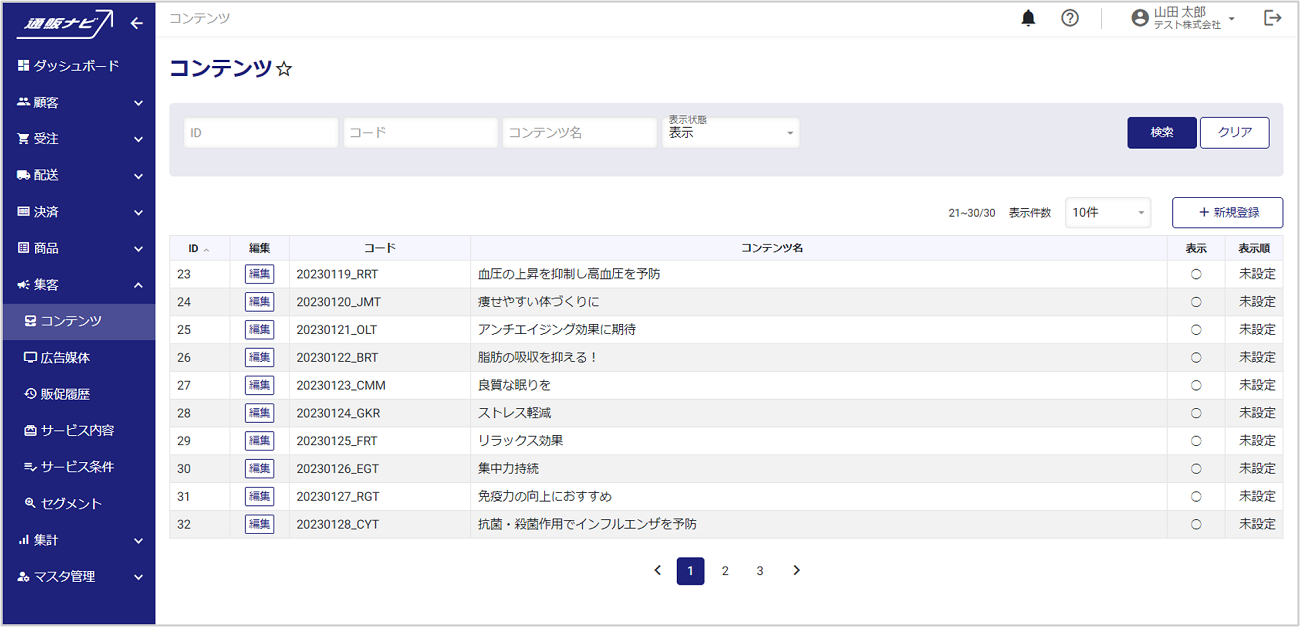The height and width of the screenshot is (627, 1300).
Task: Go to page 2 in pagination
Action: point(725,570)
